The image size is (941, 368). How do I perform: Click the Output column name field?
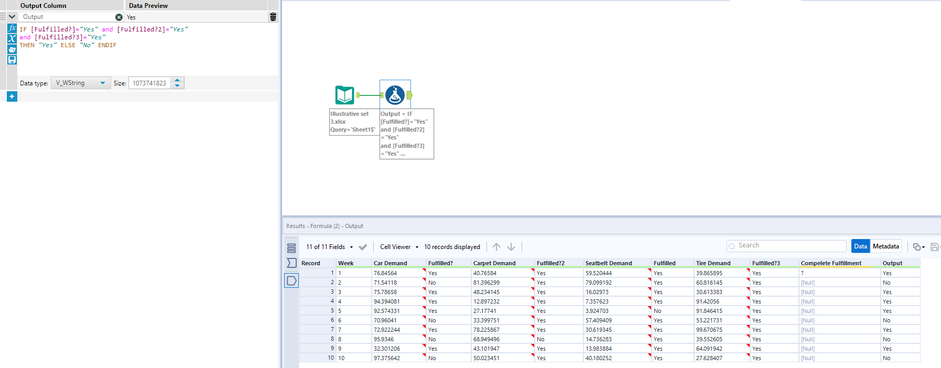pos(67,17)
